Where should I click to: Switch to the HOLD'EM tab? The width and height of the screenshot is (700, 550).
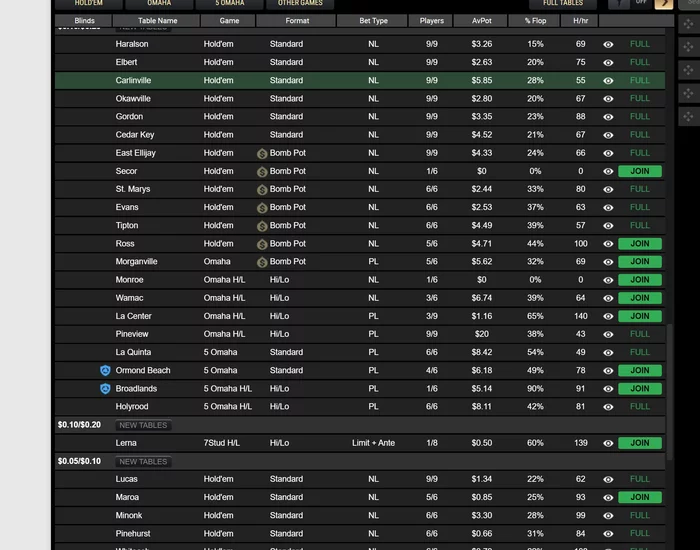(x=88, y=4)
